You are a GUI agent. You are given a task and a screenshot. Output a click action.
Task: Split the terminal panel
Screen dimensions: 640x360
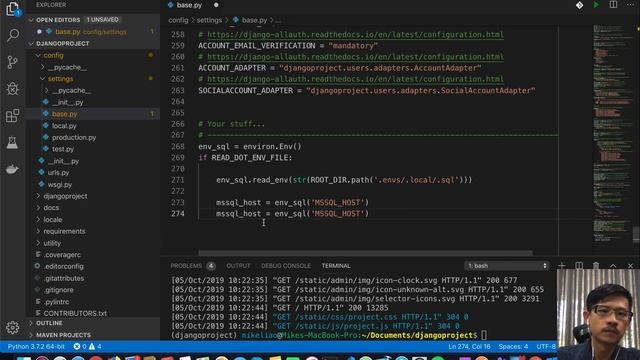click(x=579, y=266)
